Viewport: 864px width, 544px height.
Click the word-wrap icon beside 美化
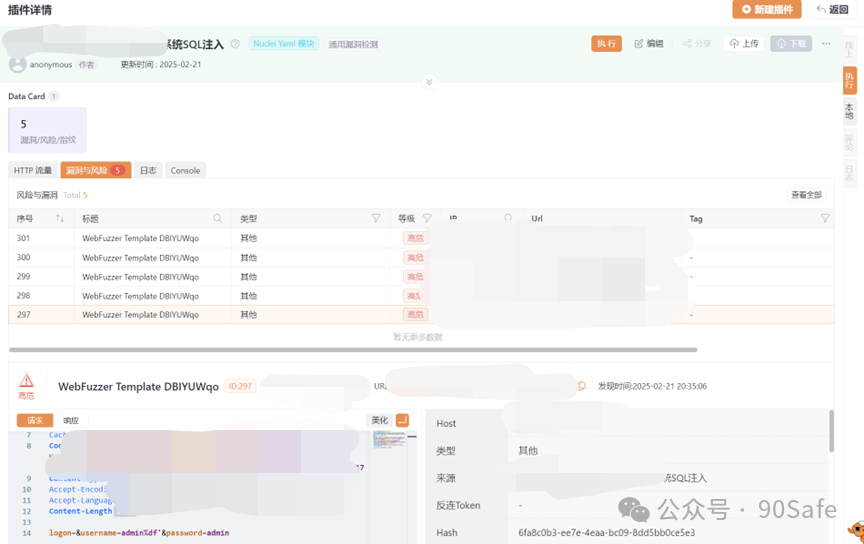(402, 420)
